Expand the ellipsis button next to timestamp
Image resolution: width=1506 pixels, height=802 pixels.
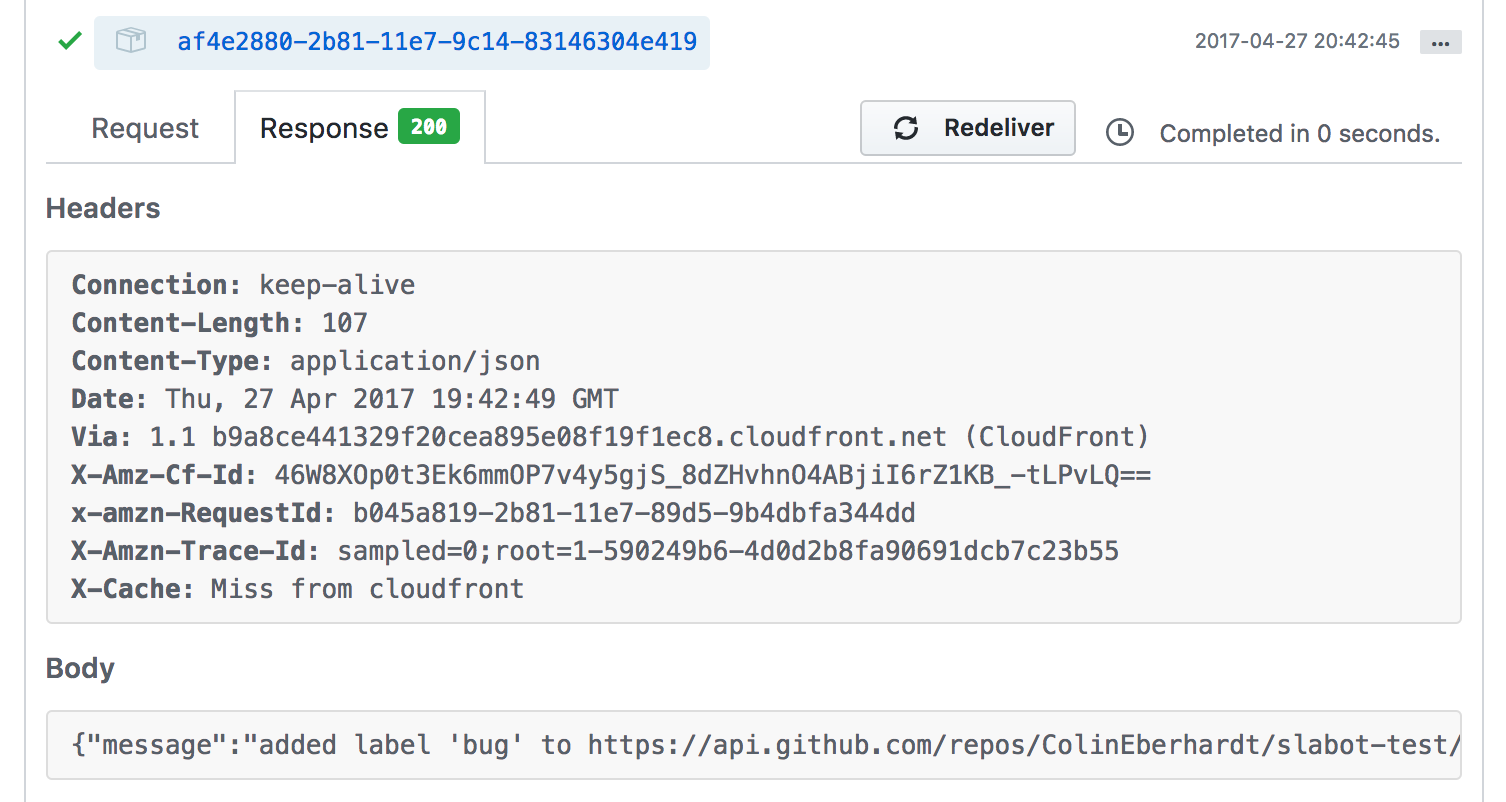[x=1440, y=43]
